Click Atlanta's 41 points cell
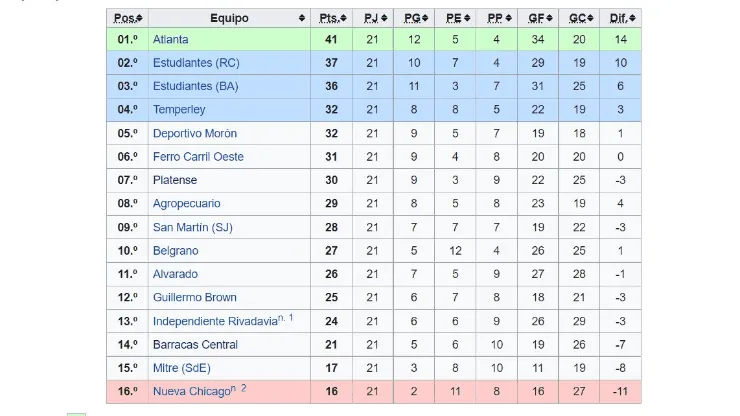Image resolution: width=740 pixels, height=416 pixels. click(329, 40)
